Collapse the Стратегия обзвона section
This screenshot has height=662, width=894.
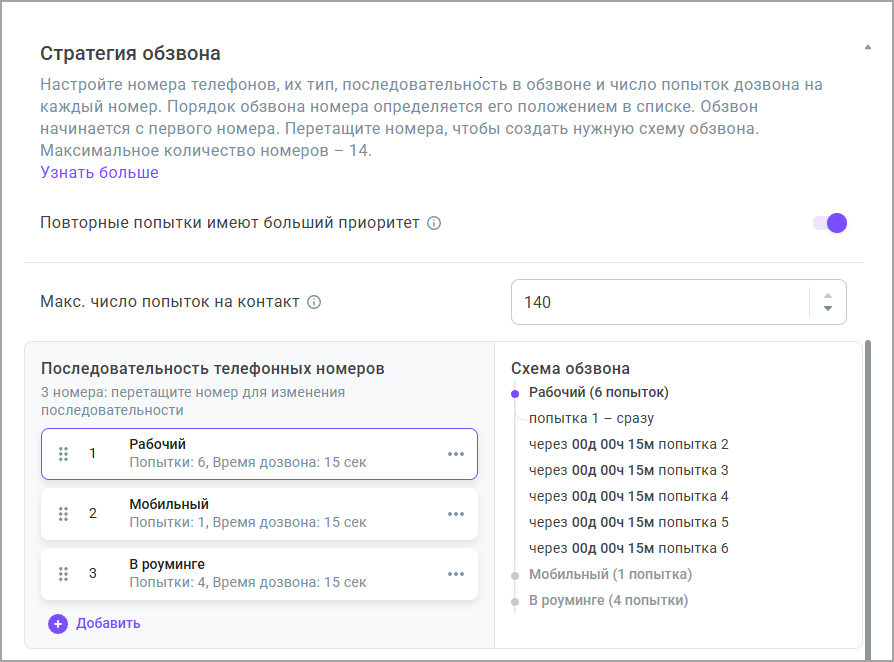(866, 47)
